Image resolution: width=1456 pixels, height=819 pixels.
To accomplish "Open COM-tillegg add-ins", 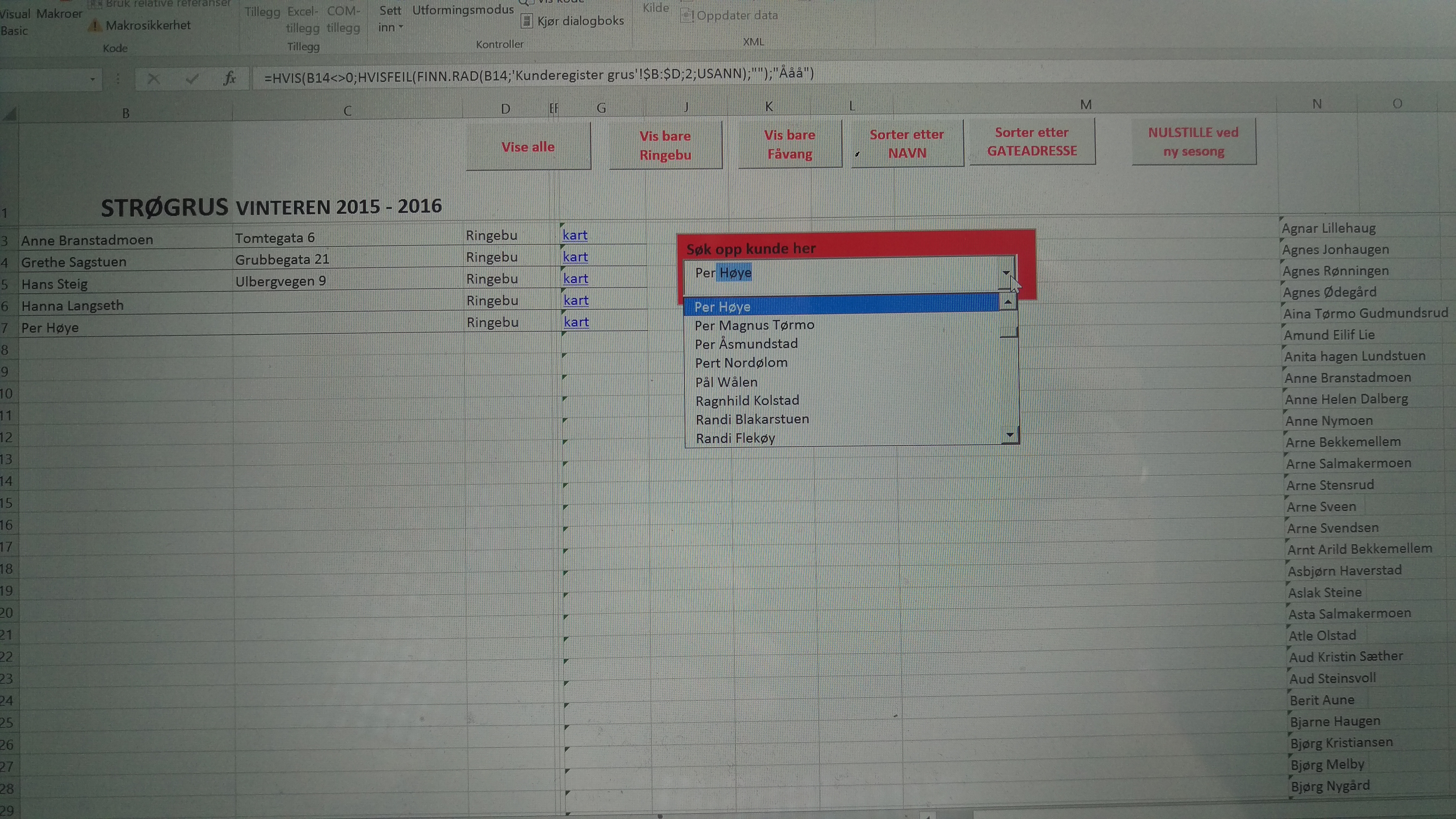I will click(x=343, y=19).
